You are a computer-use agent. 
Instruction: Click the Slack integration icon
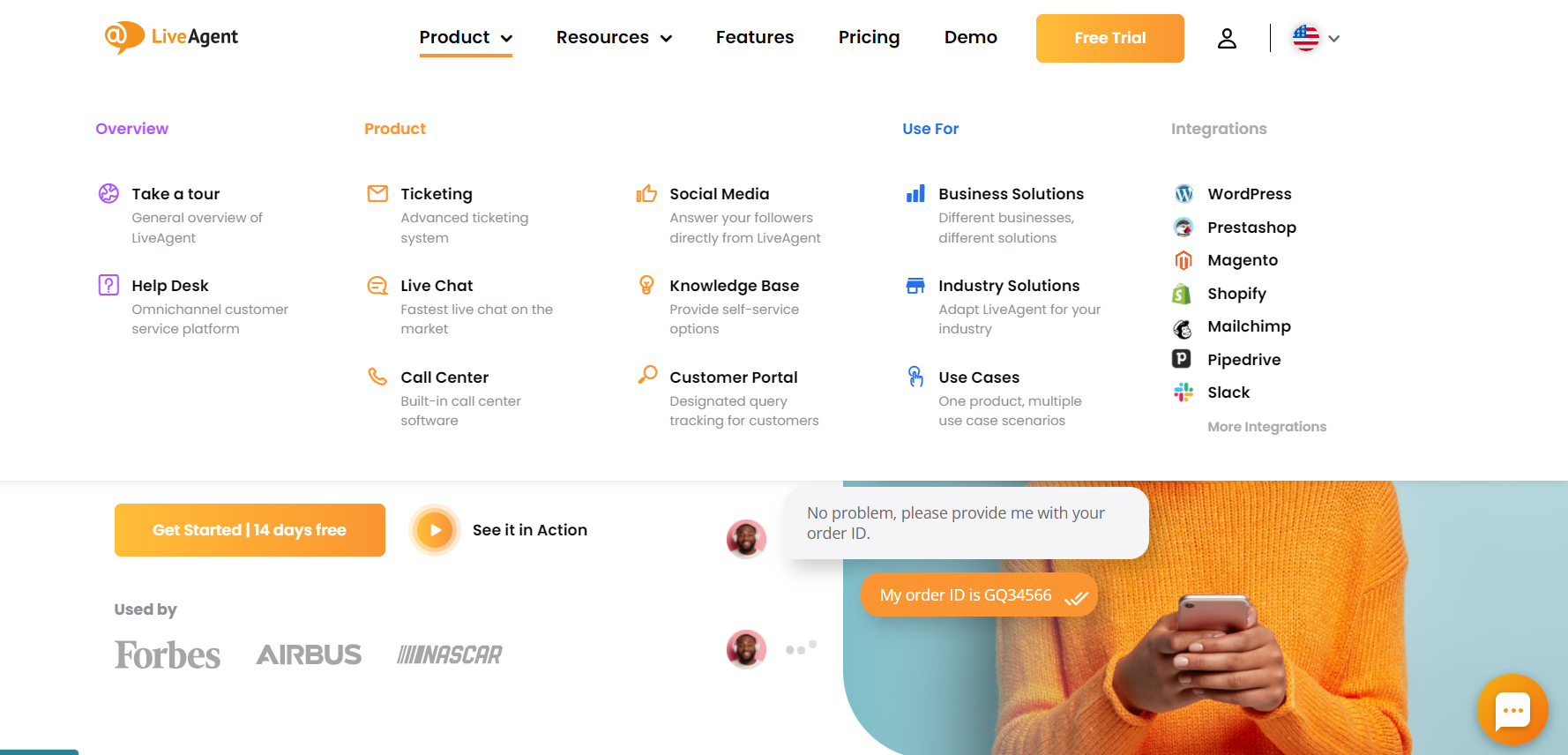[1183, 392]
